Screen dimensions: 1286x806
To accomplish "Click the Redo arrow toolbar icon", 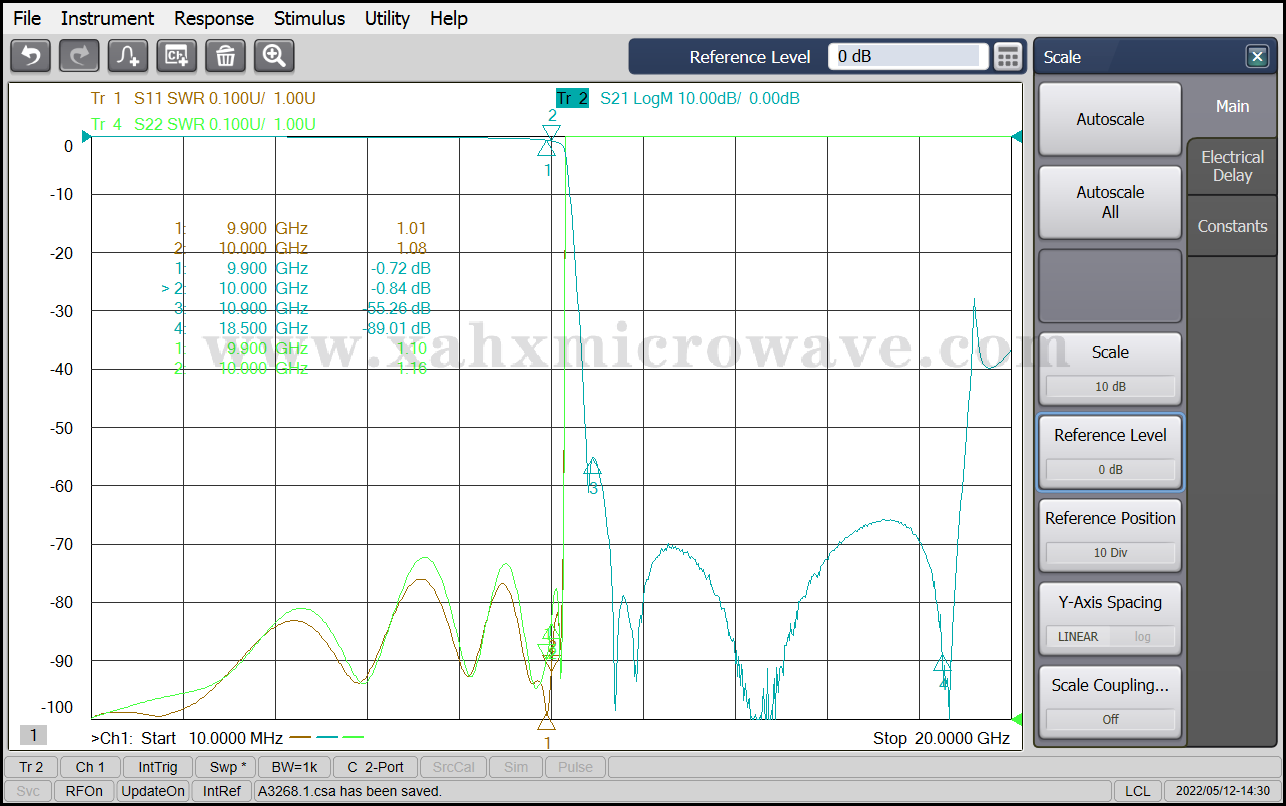I will click(79, 56).
